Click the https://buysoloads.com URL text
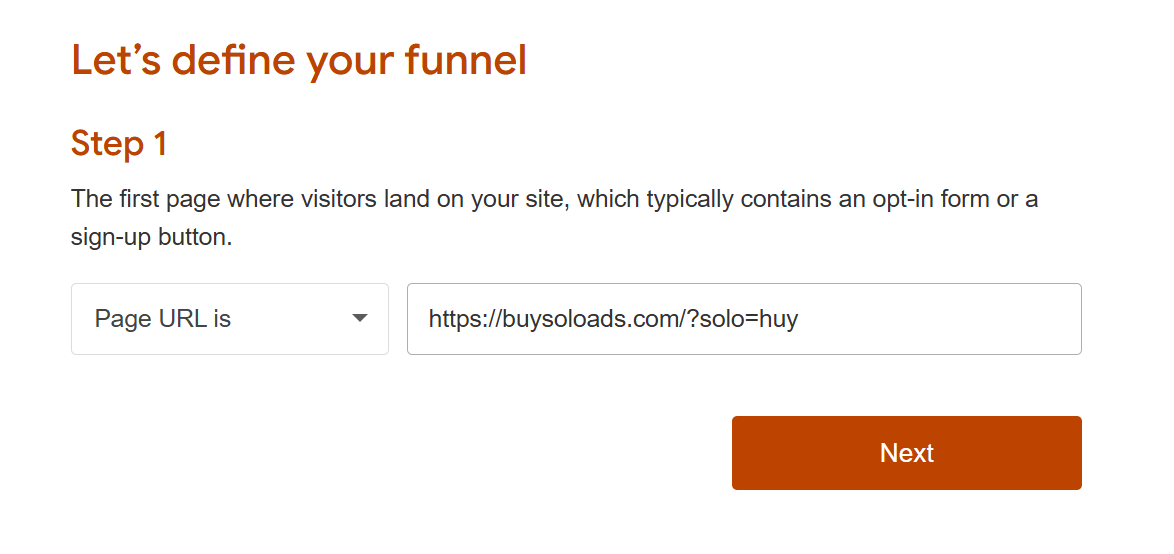Viewport: 1174px width, 554px height. pyautogui.click(x=613, y=320)
